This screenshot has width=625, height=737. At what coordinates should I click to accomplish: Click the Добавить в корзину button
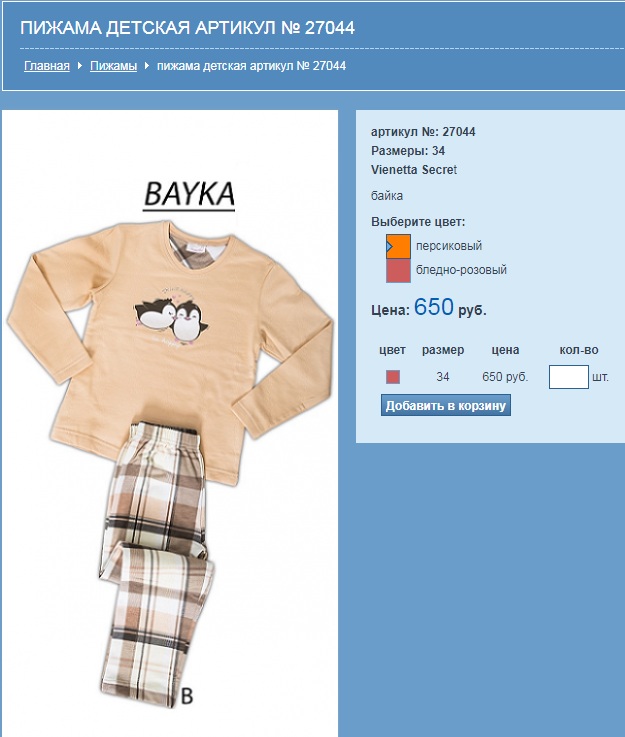(445, 406)
